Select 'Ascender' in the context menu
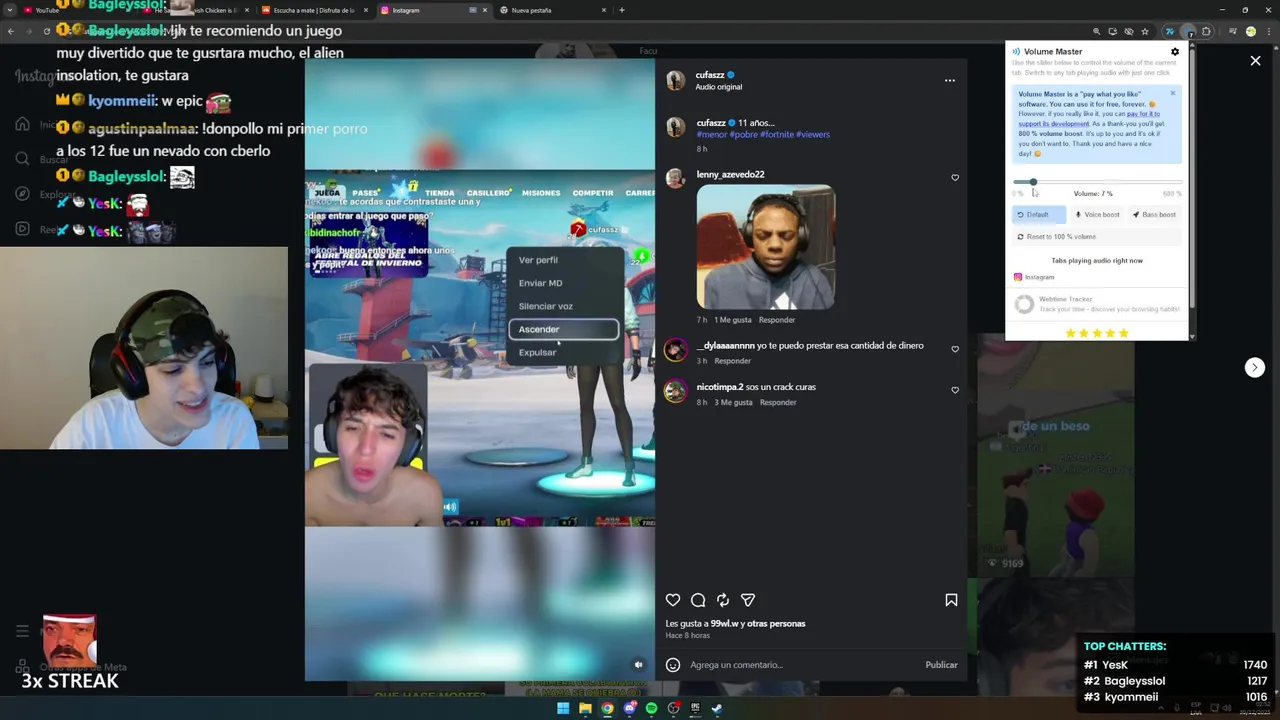1280x720 pixels. point(563,329)
